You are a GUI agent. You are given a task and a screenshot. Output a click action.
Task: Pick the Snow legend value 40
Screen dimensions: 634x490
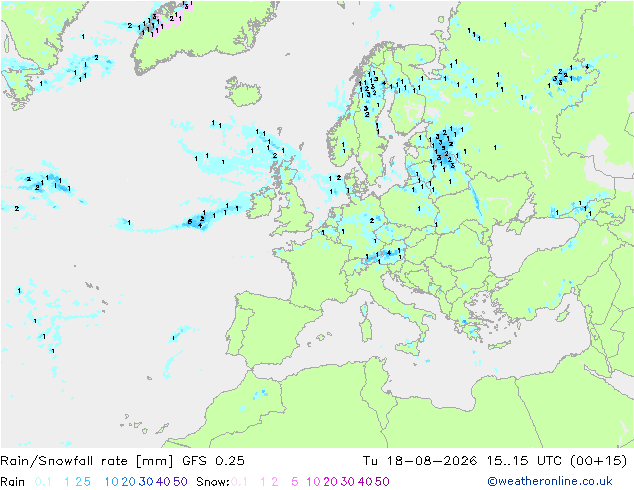tap(365, 482)
